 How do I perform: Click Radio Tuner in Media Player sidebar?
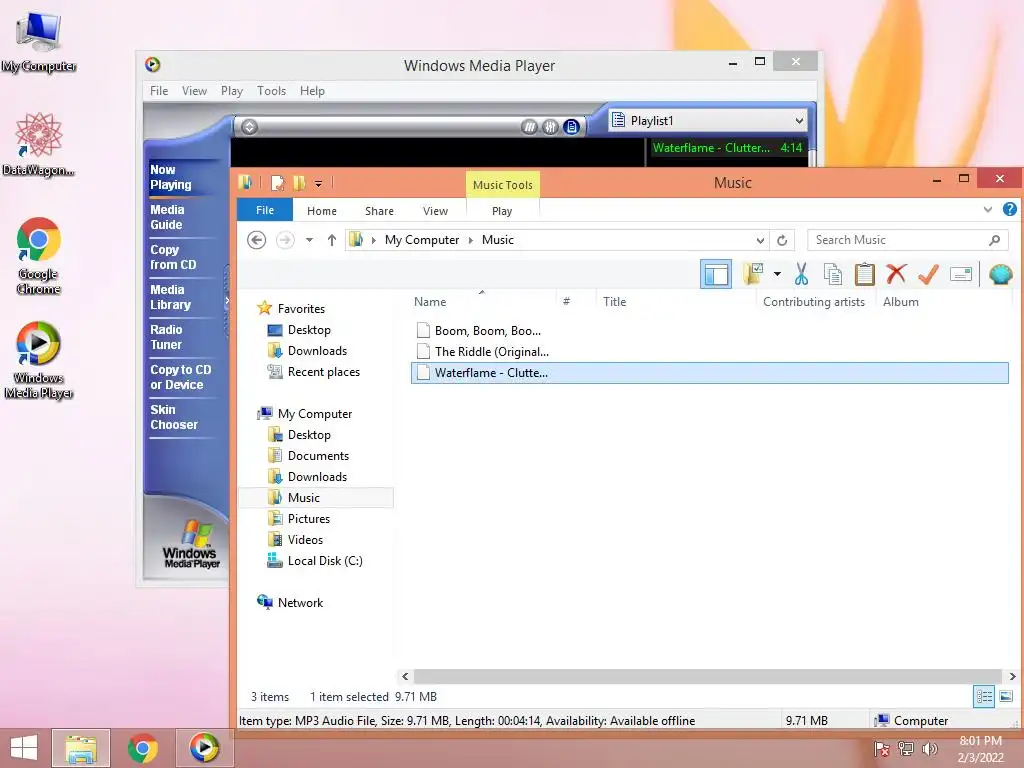tap(167, 337)
